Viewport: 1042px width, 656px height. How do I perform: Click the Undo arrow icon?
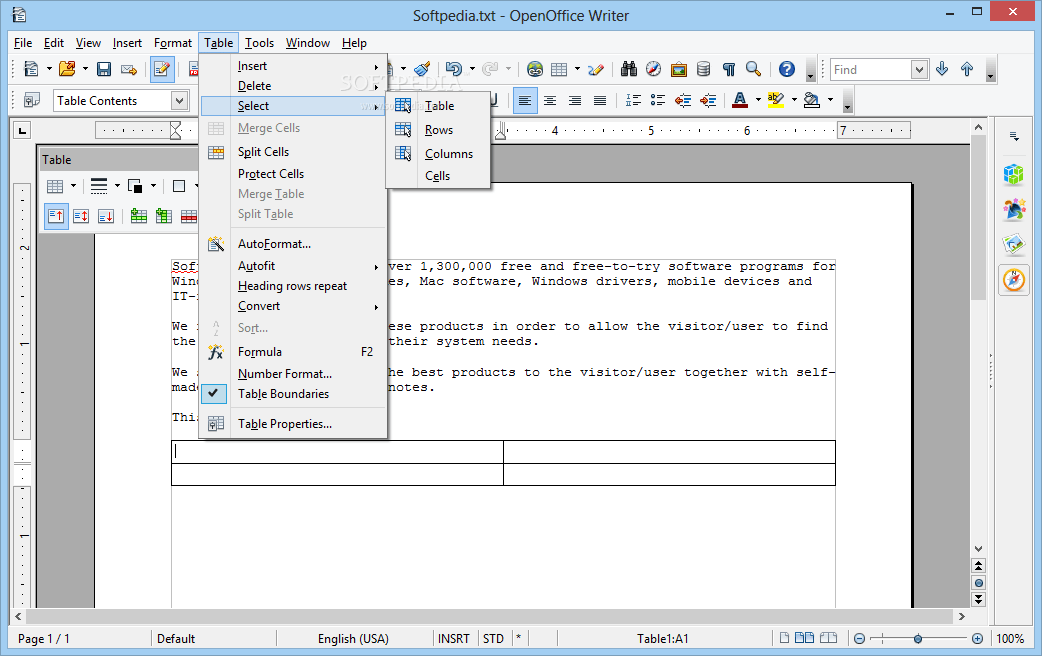(x=454, y=69)
